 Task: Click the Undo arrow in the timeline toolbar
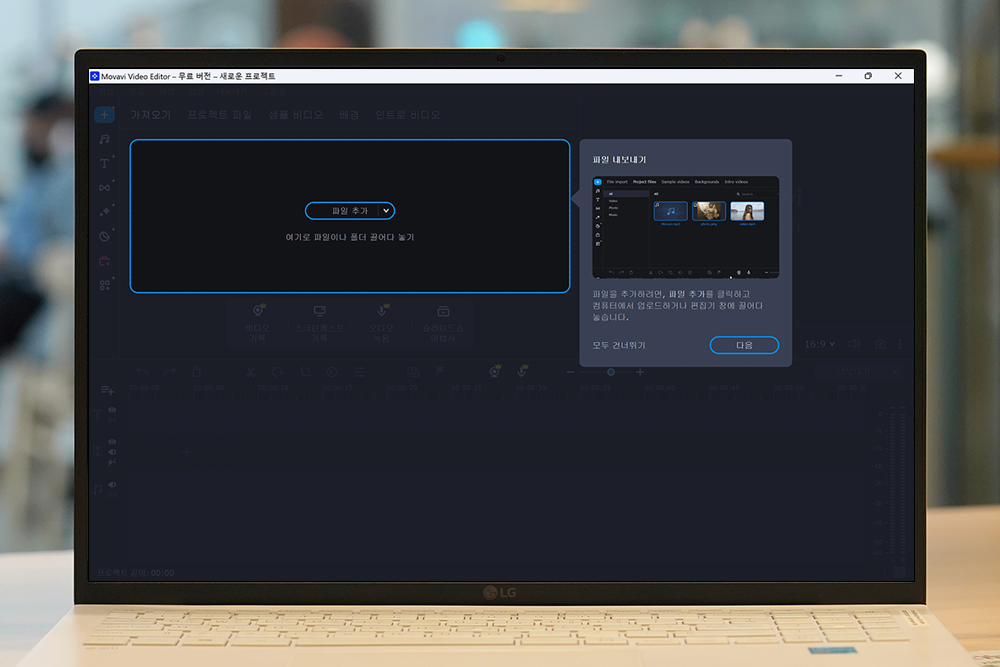(x=142, y=372)
